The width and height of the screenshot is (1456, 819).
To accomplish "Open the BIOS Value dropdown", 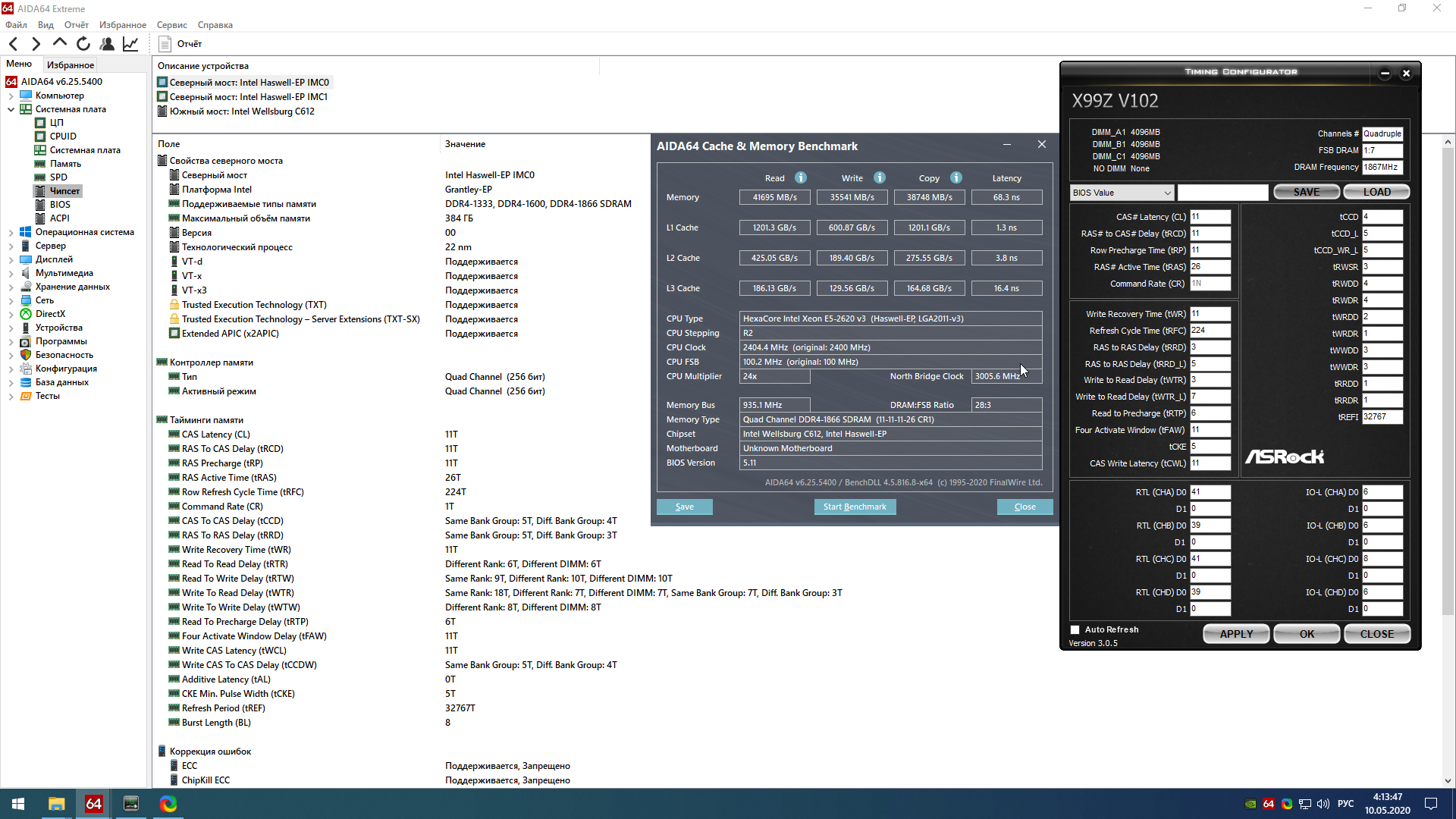I will tap(1122, 193).
